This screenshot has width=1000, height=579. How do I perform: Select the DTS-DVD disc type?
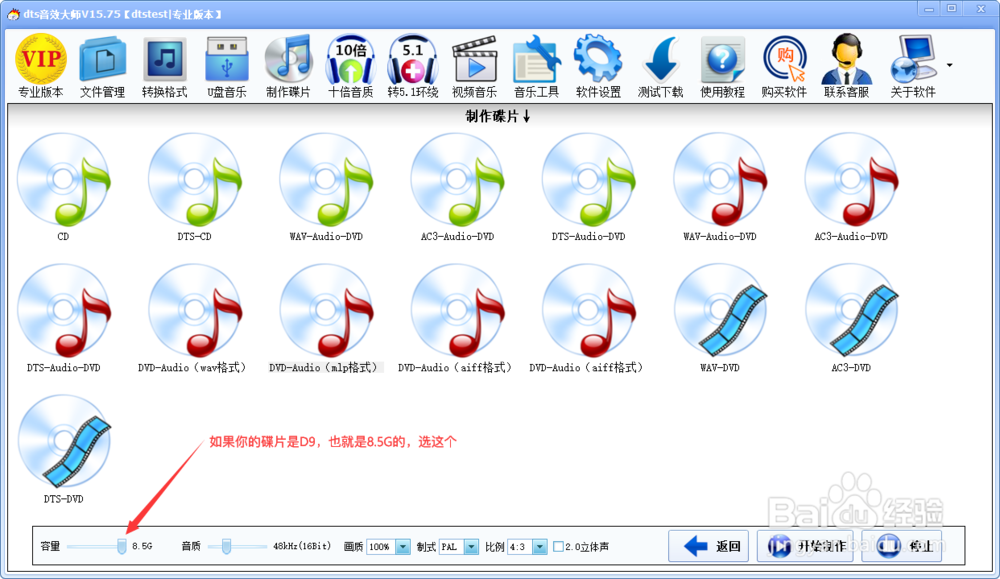tap(64, 445)
